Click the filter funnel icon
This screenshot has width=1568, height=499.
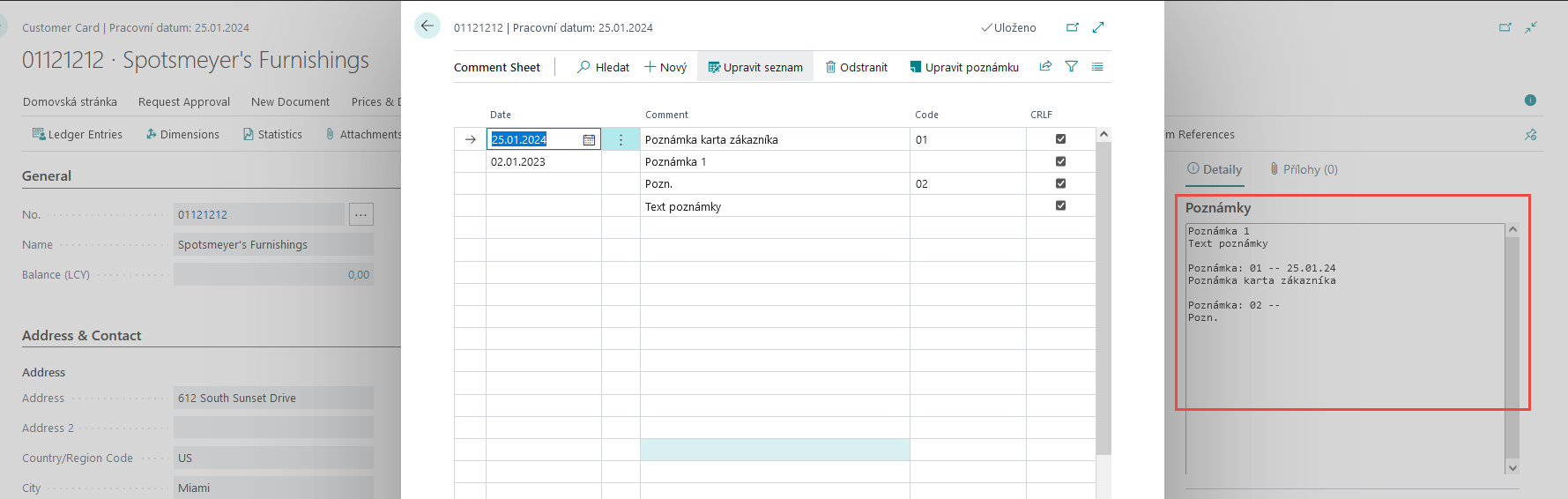click(x=1072, y=66)
